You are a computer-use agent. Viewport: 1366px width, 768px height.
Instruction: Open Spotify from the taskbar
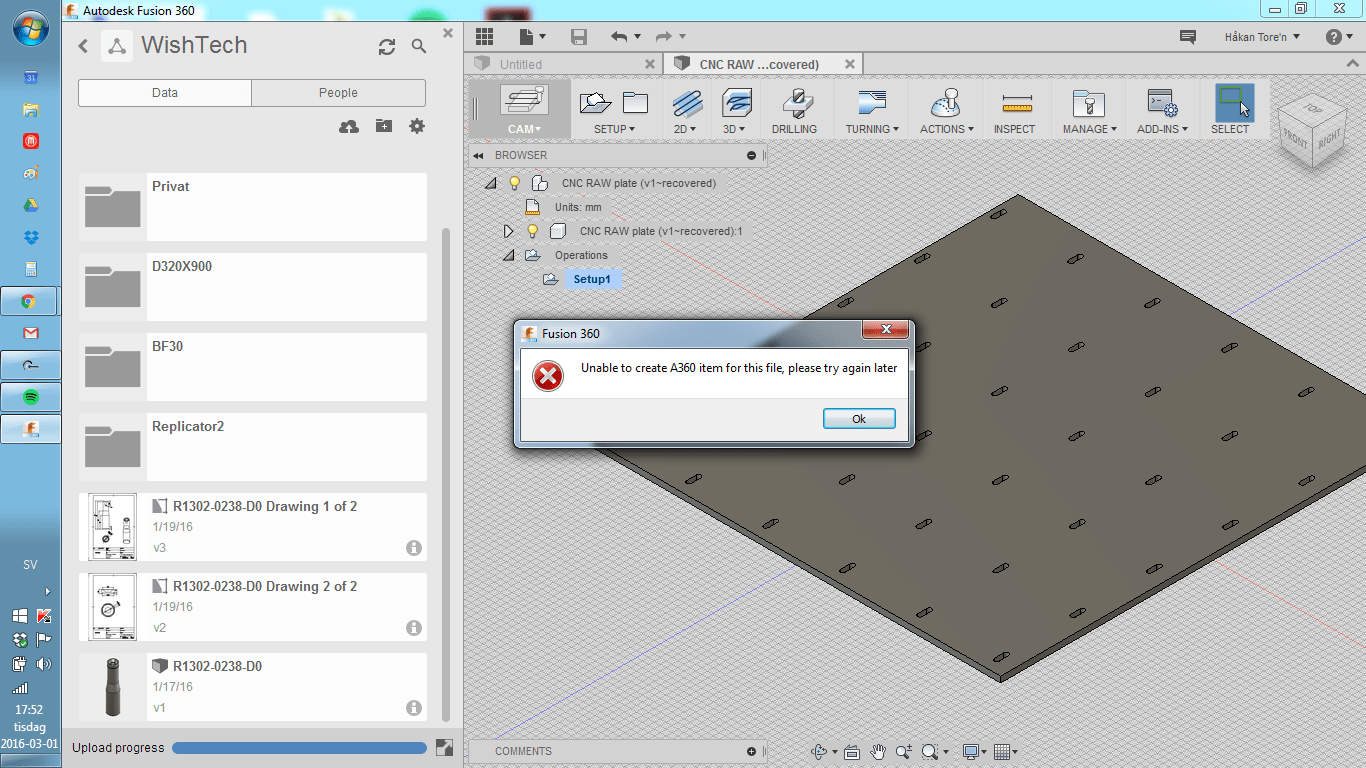pos(30,397)
